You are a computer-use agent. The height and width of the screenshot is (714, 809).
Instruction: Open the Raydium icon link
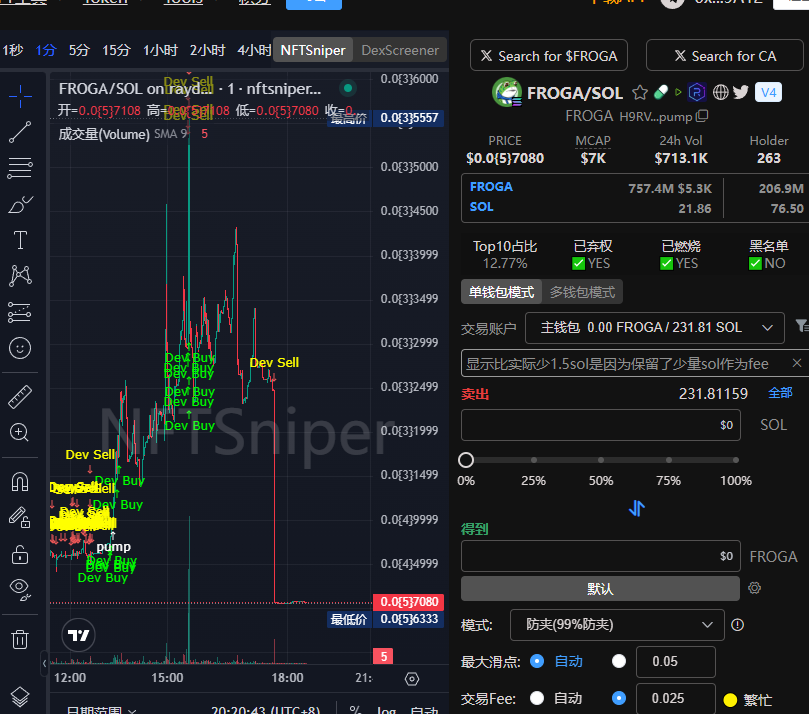coord(697,92)
